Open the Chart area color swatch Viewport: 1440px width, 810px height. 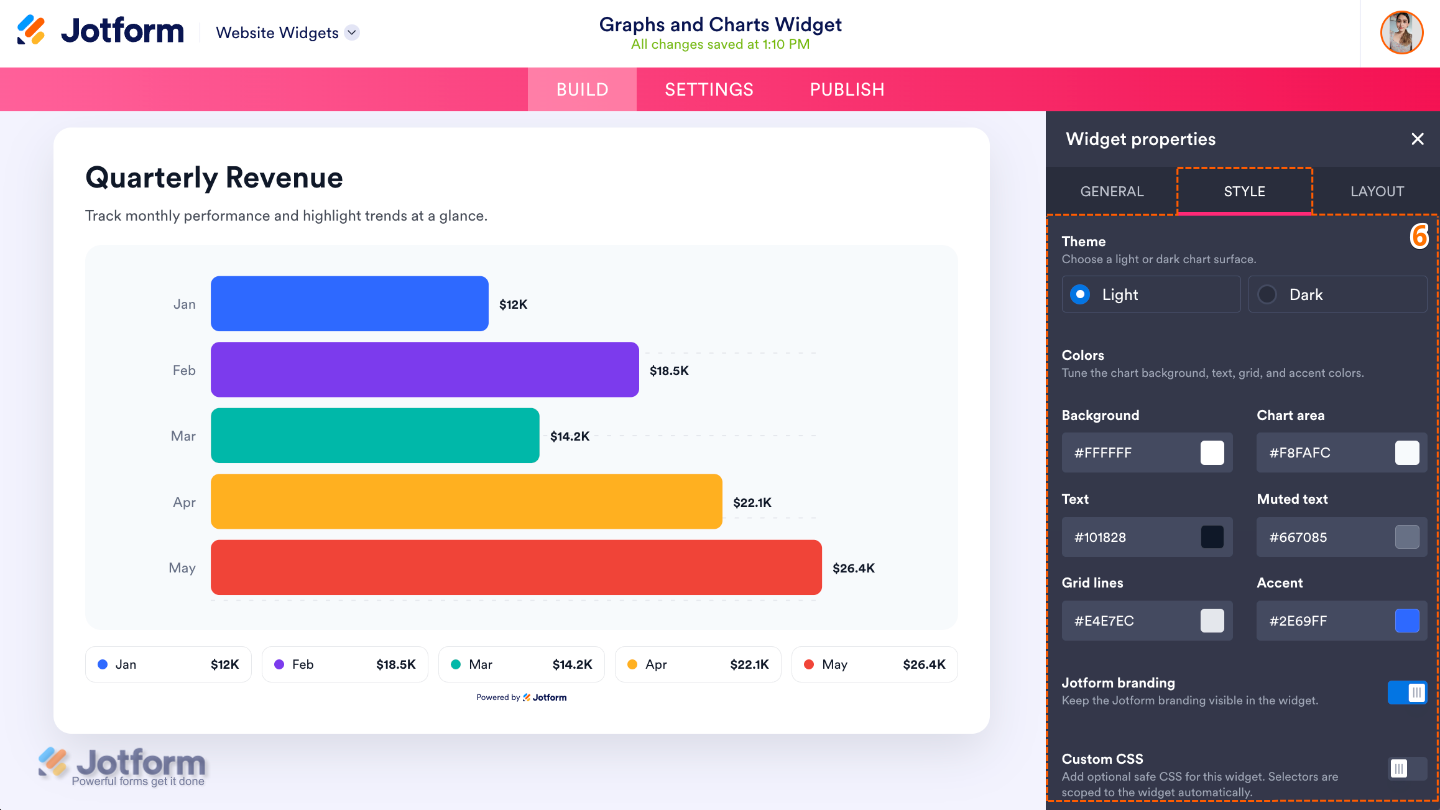[x=1407, y=453]
